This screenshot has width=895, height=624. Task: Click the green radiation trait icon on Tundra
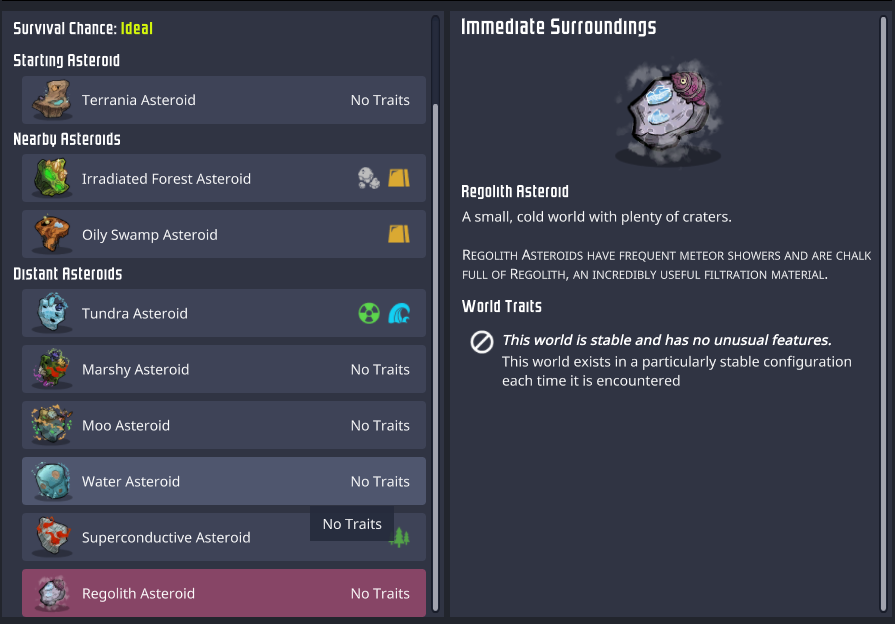point(369,313)
